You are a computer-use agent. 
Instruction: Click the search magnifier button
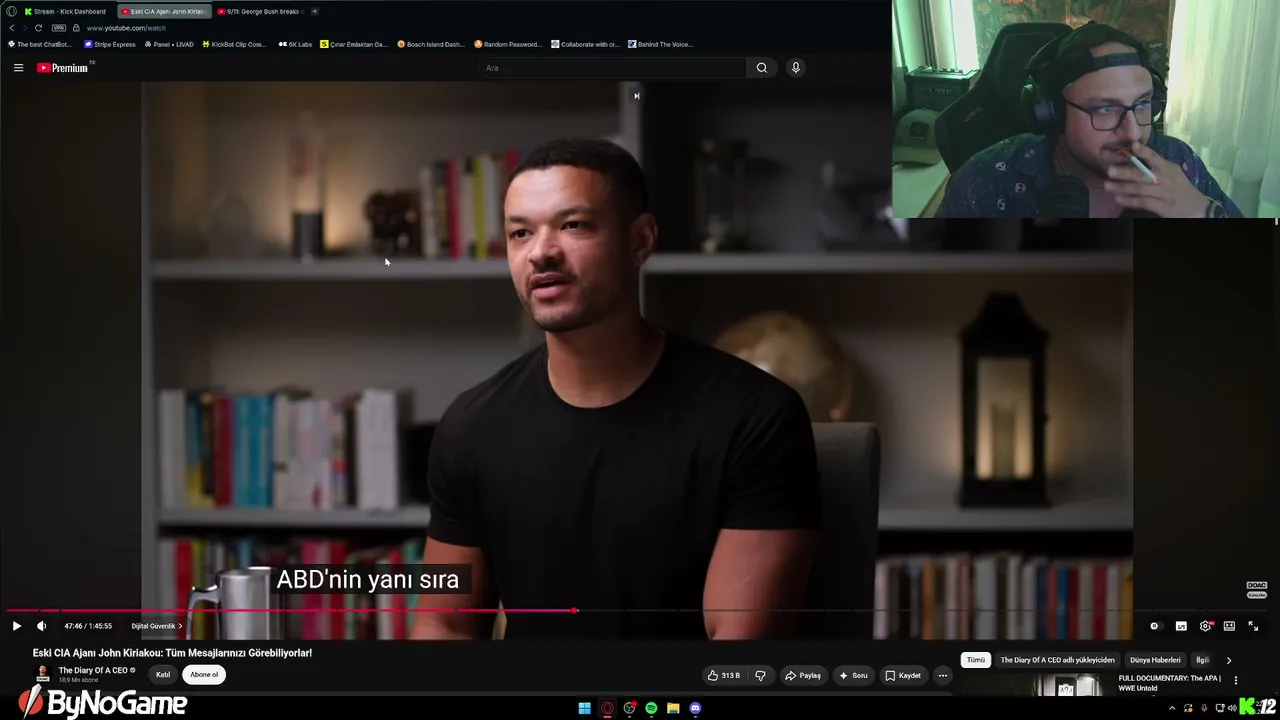(762, 68)
